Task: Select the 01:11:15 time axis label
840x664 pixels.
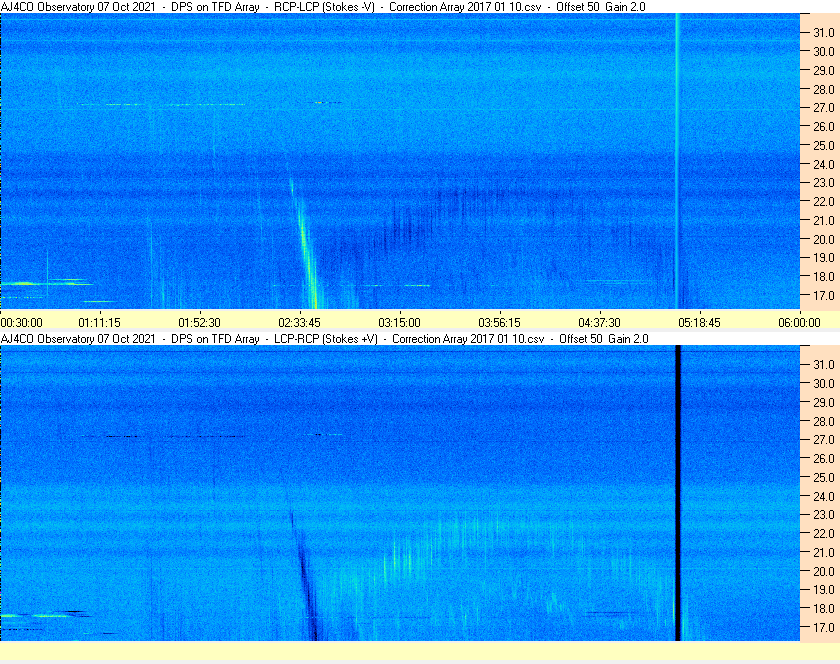Action: (100, 323)
